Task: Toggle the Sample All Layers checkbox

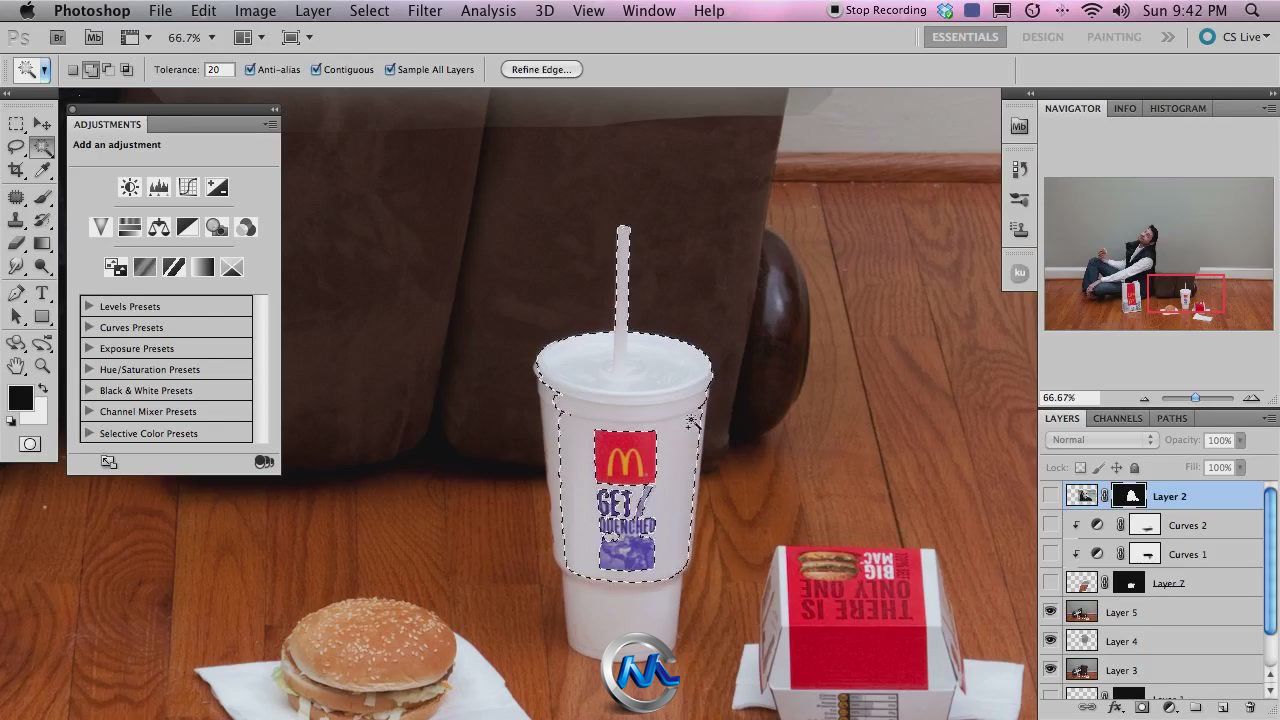Action: [390, 69]
